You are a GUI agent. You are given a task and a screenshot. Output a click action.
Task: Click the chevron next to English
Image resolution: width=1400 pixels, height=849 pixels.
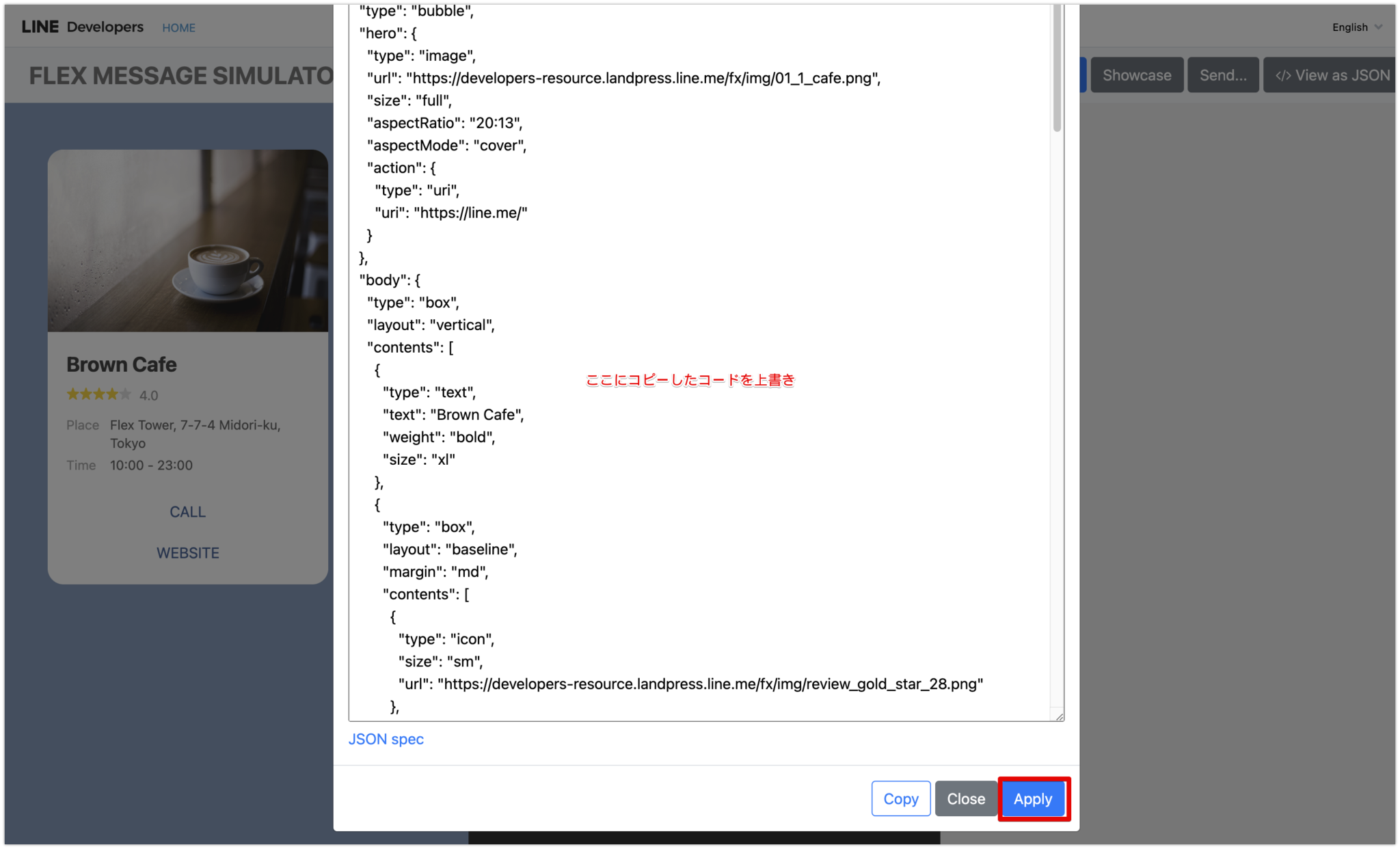(x=1377, y=27)
